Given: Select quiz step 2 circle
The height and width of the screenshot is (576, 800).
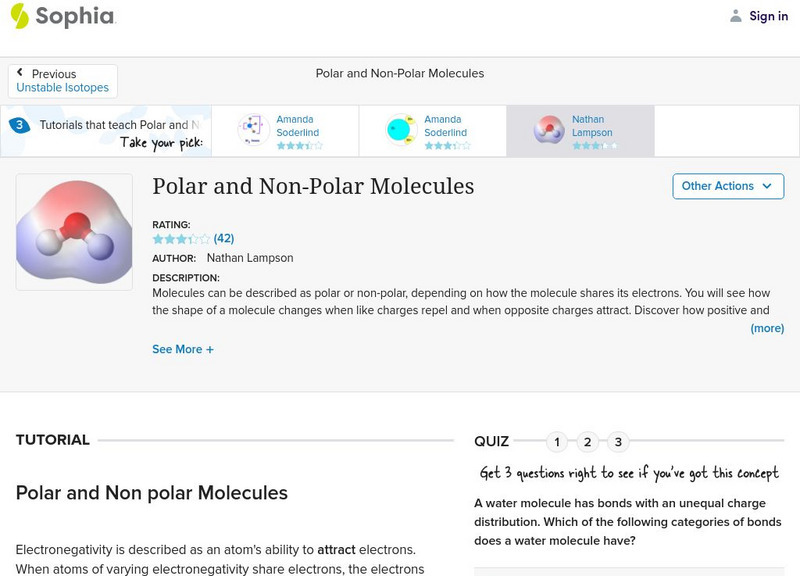Looking at the screenshot, I should [x=588, y=440].
